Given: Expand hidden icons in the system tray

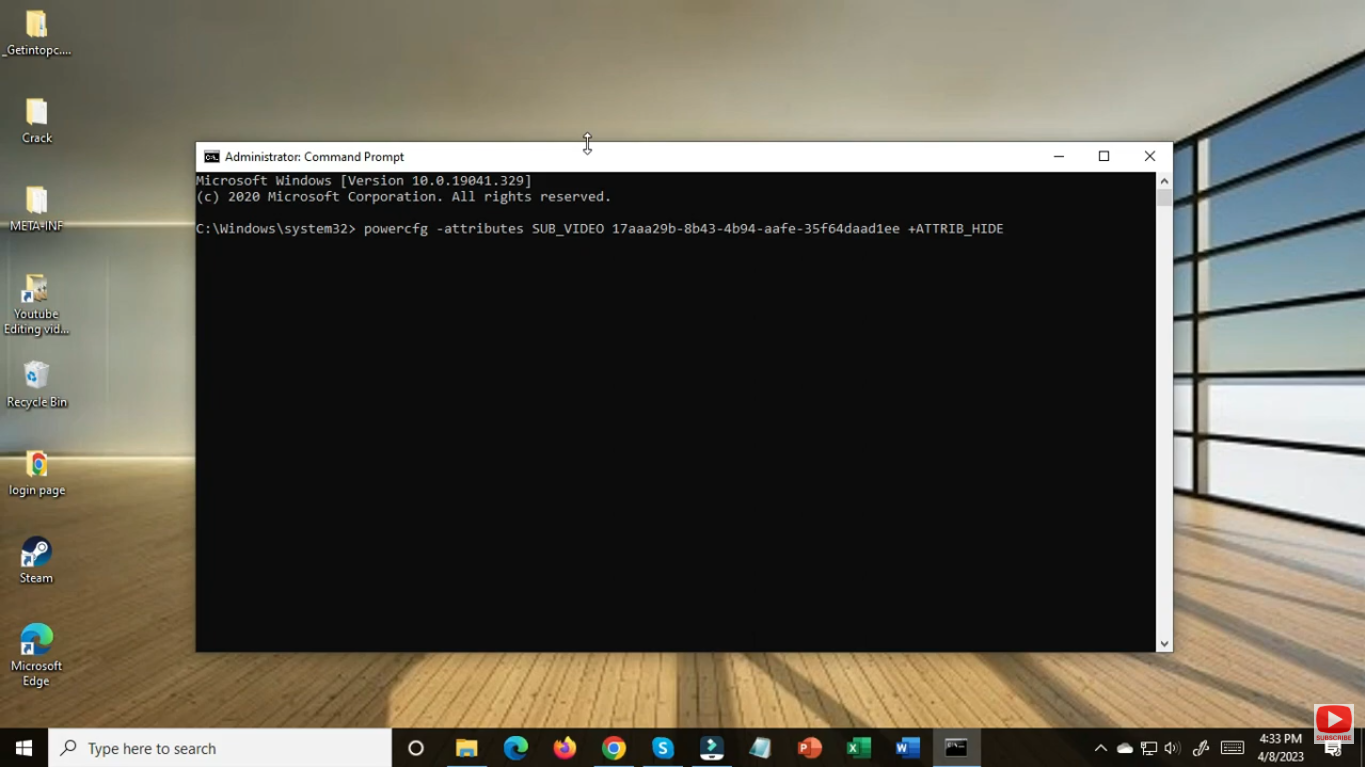Looking at the screenshot, I should pos(1100,748).
